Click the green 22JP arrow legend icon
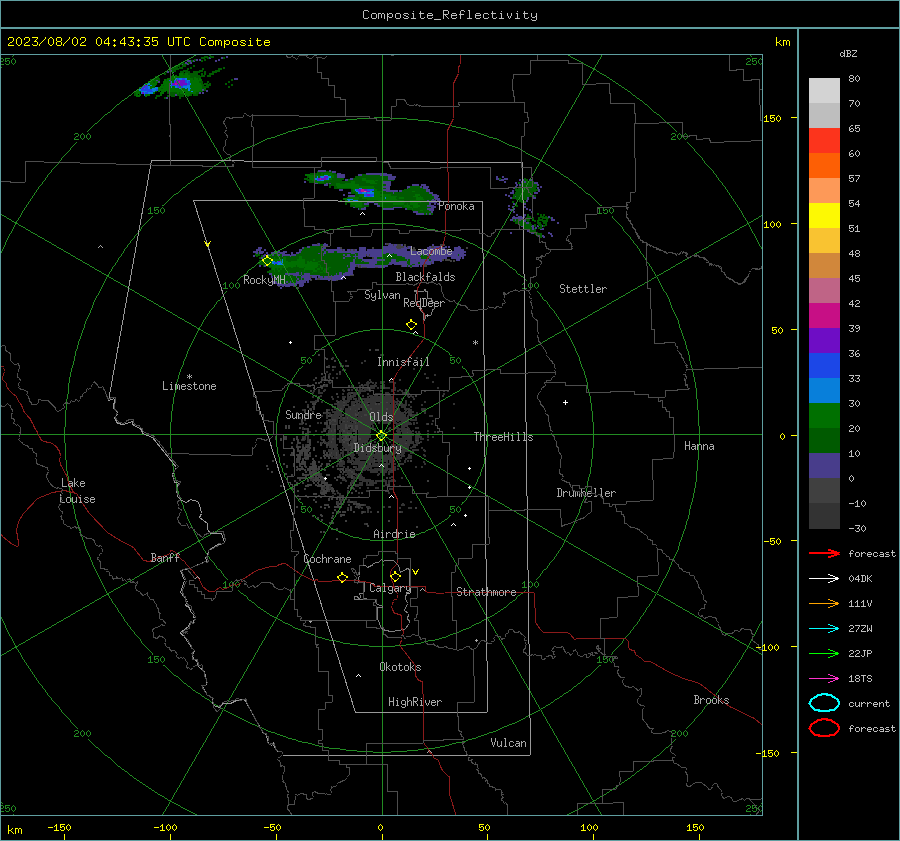Viewport: 900px width, 841px height. pos(824,653)
